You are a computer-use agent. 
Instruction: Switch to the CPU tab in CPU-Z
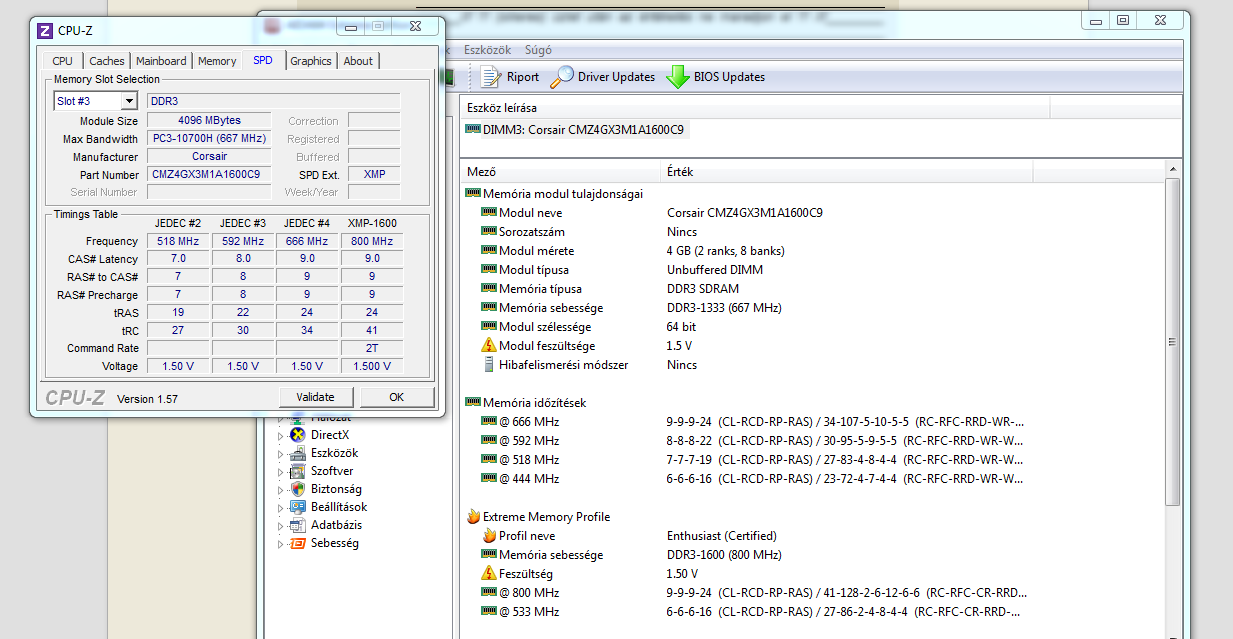[x=62, y=61]
